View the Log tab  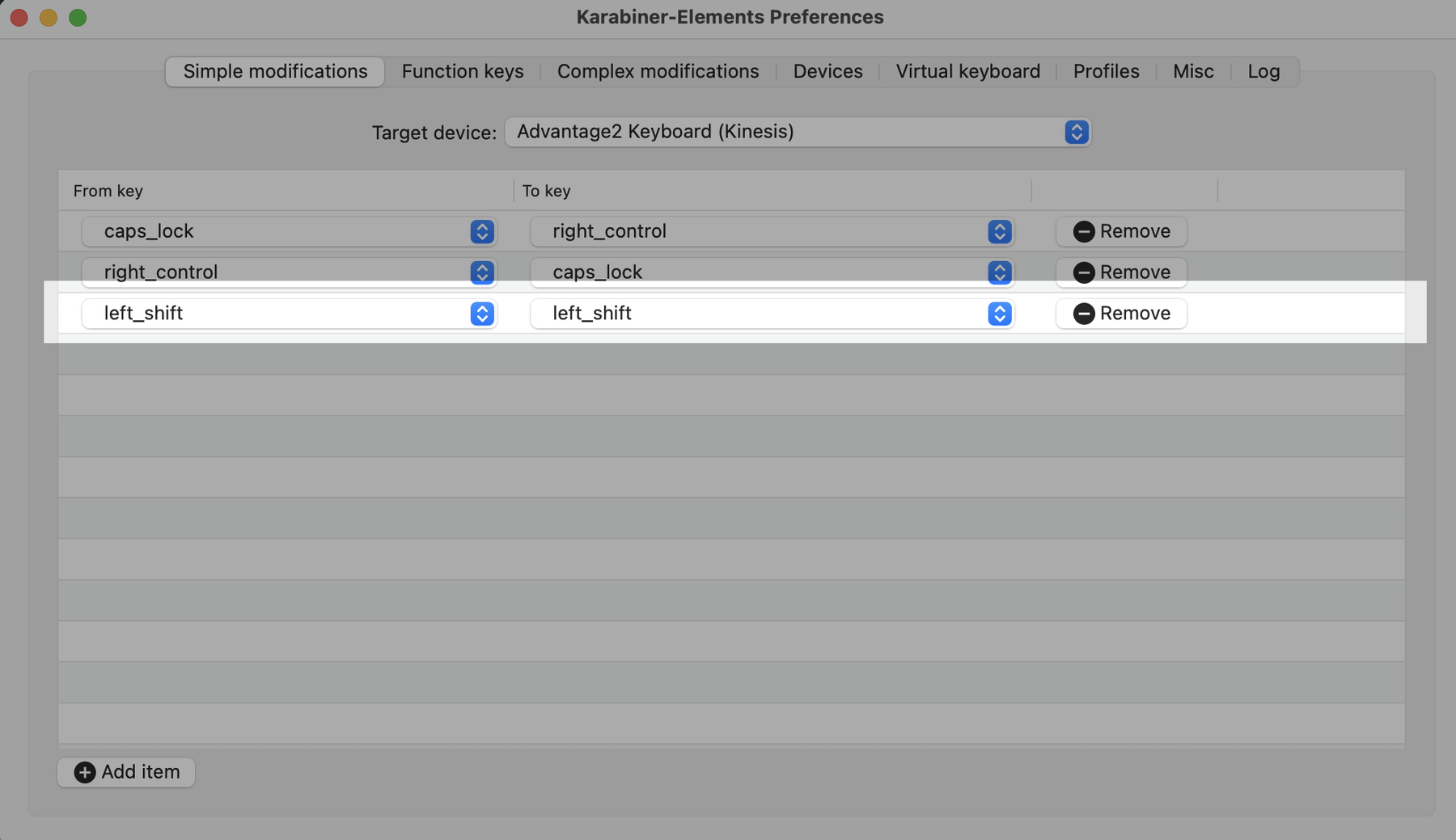tap(1263, 71)
